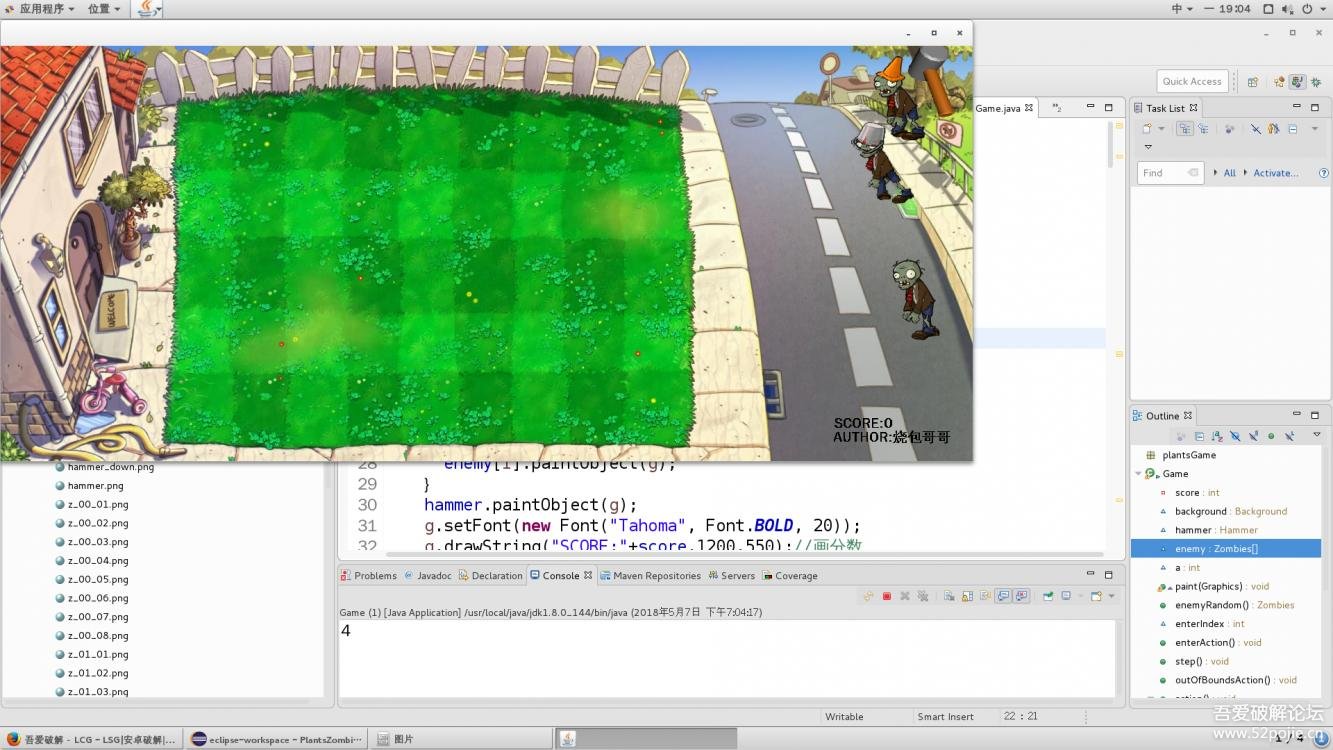Click Synchronize Changed icon in Task List
Screen dimensions: 1333x750
pos(1273,128)
